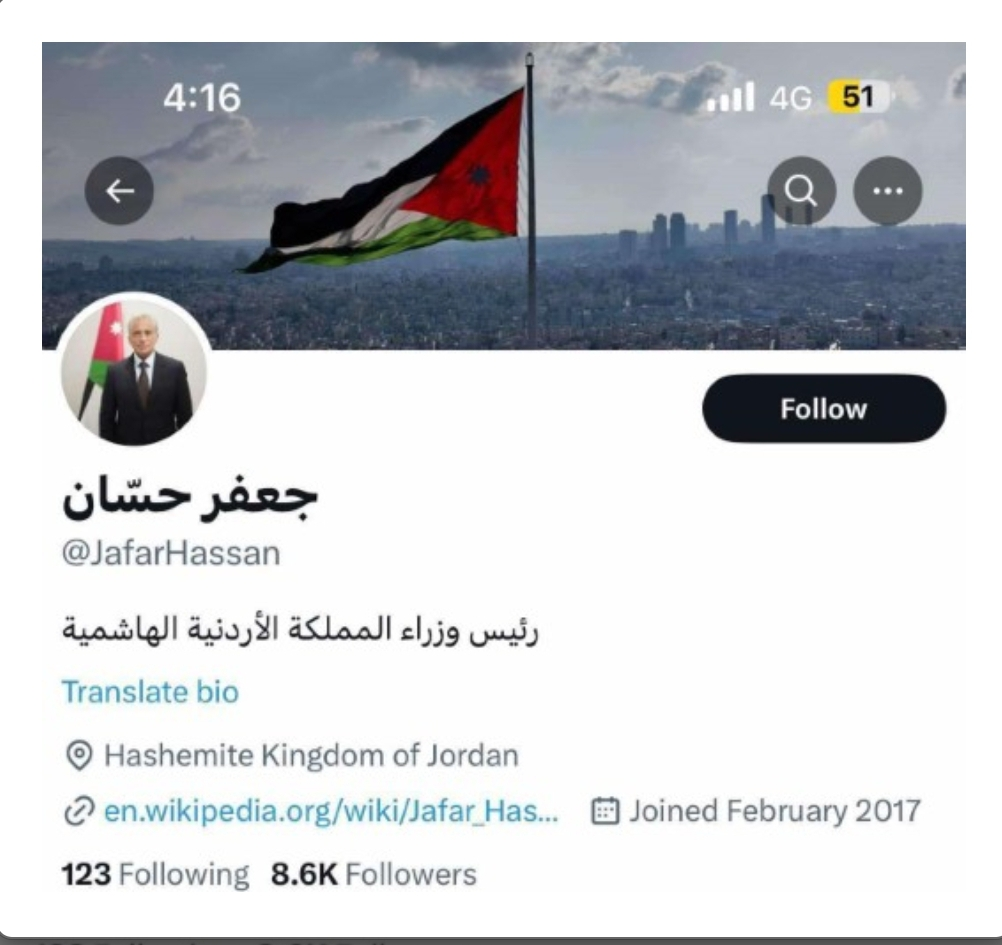Tap the Arabic display name heading
The height and width of the screenshot is (945, 1002).
(190, 497)
